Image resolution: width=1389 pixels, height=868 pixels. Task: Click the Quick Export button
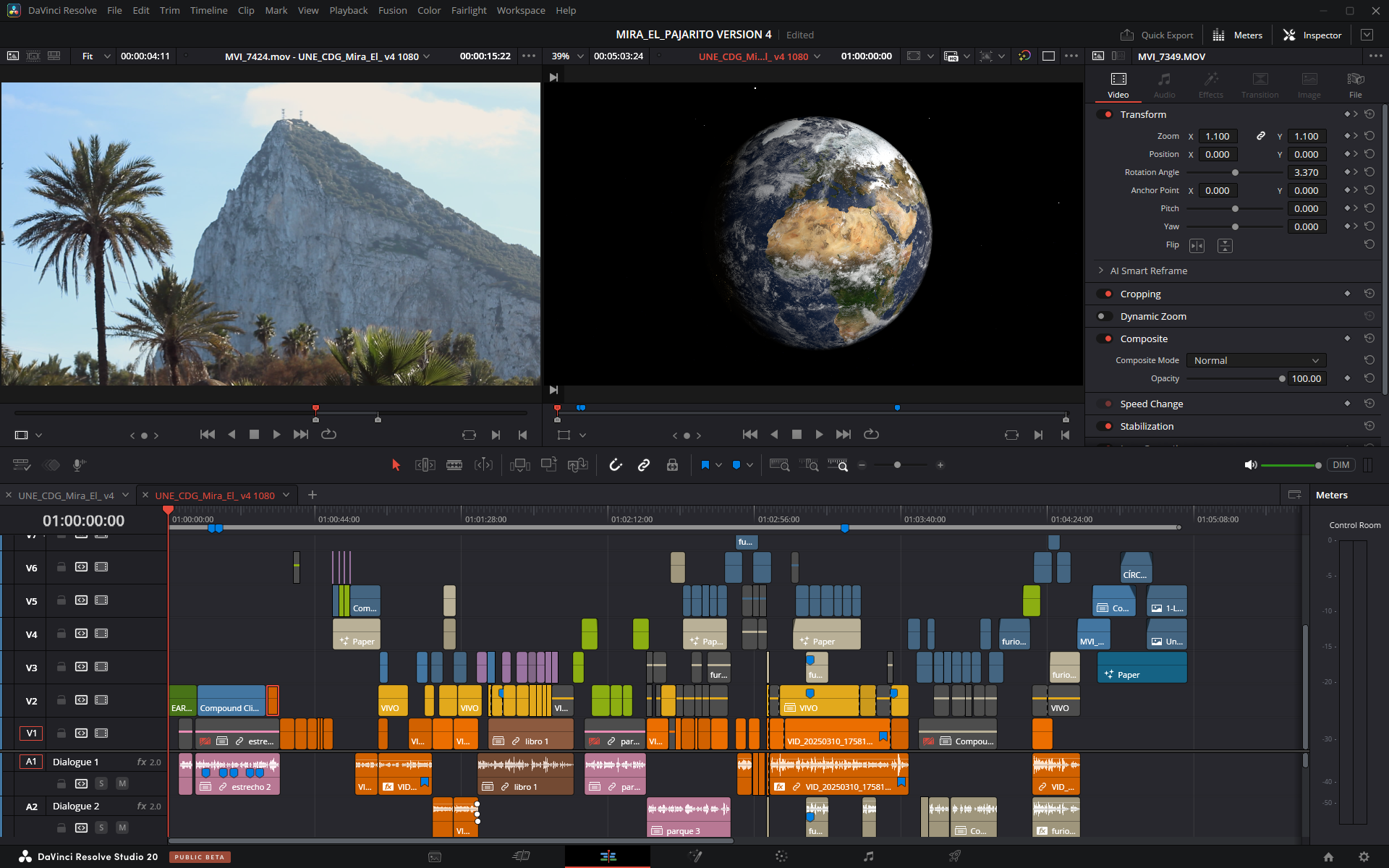click(x=1157, y=35)
